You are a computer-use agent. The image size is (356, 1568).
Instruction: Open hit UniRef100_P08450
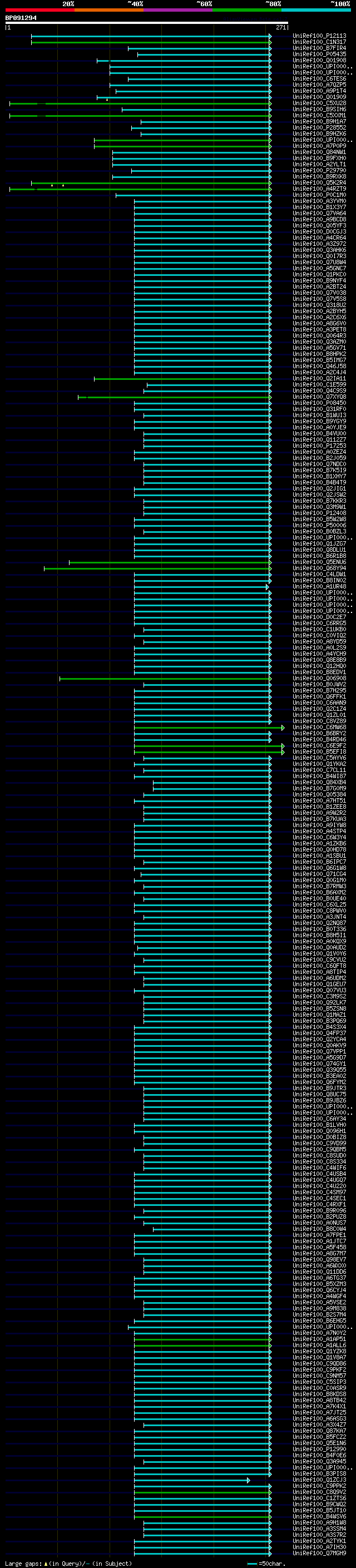(x=319, y=403)
